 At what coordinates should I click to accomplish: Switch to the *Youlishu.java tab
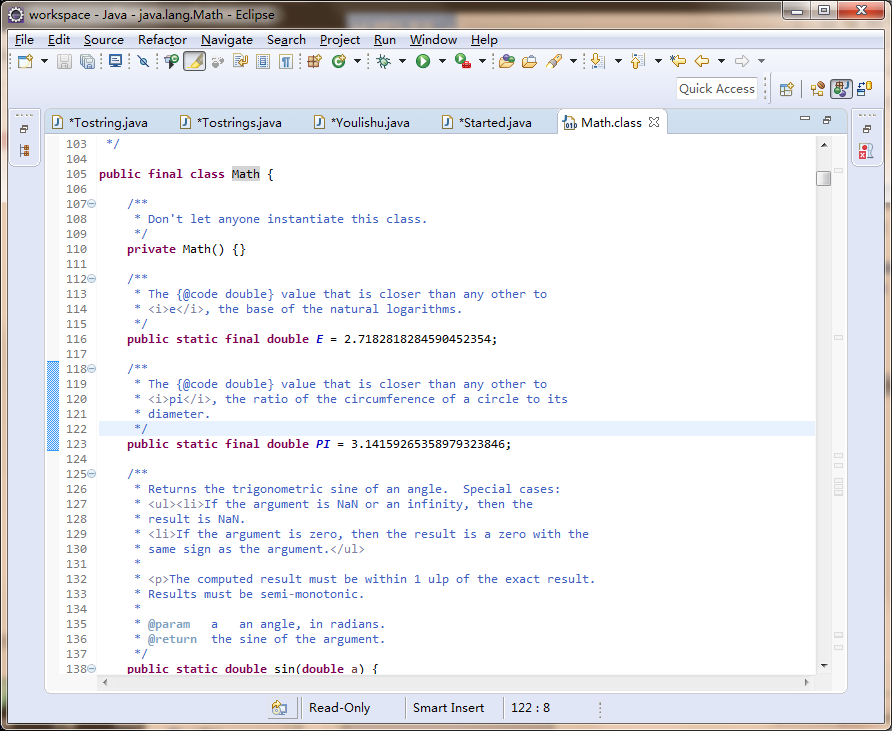point(362,122)
